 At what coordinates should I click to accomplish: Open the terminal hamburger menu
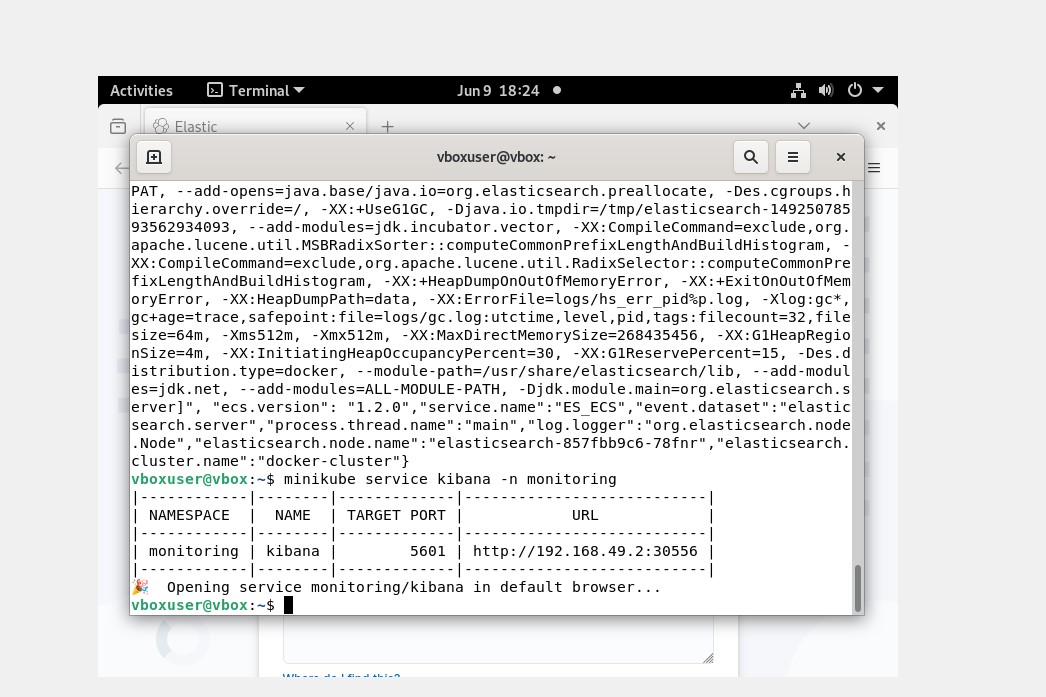[x=792, y=157]
